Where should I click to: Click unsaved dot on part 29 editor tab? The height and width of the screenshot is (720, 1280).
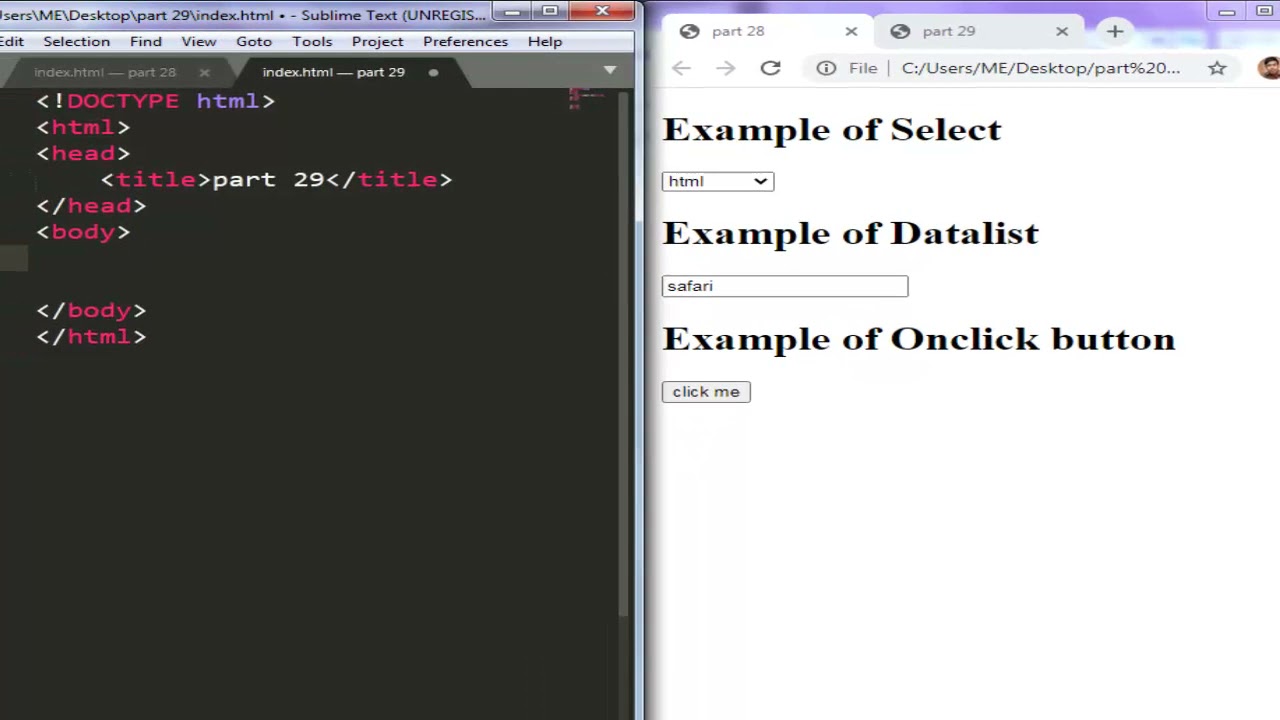[x=433, y=72]
